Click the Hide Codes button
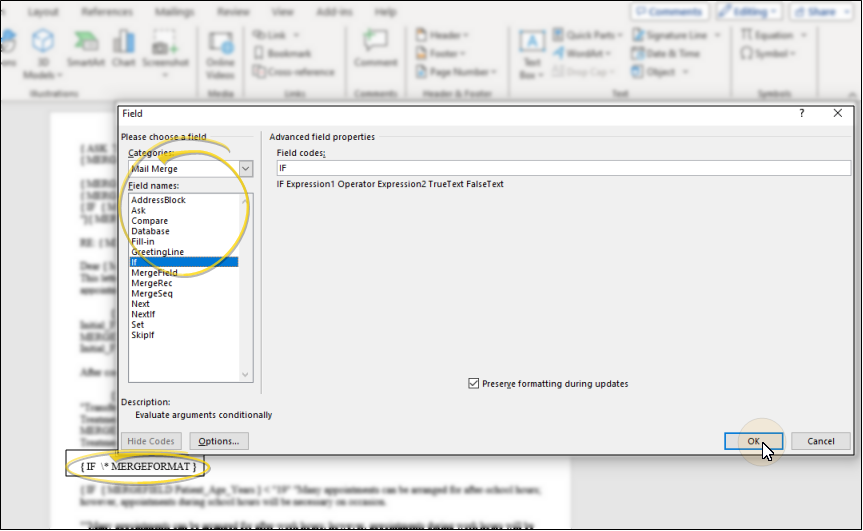Viewport: 863px width, 531px height. (x=153, y=441)
